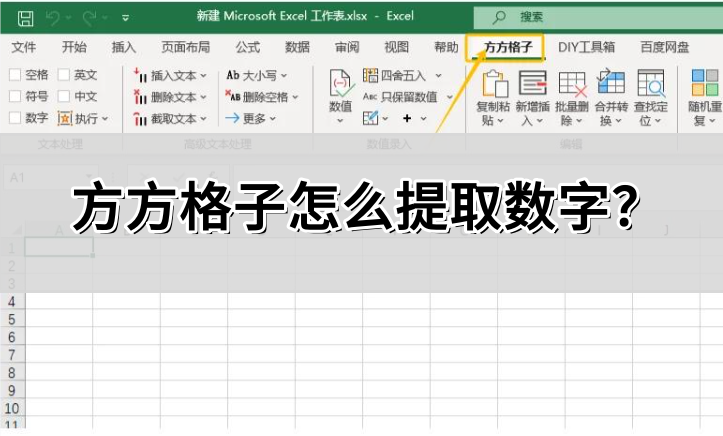This screenshot has width=723, height=436.
Task: Expand the dropdown under 数值
Action: click(340, 121)
